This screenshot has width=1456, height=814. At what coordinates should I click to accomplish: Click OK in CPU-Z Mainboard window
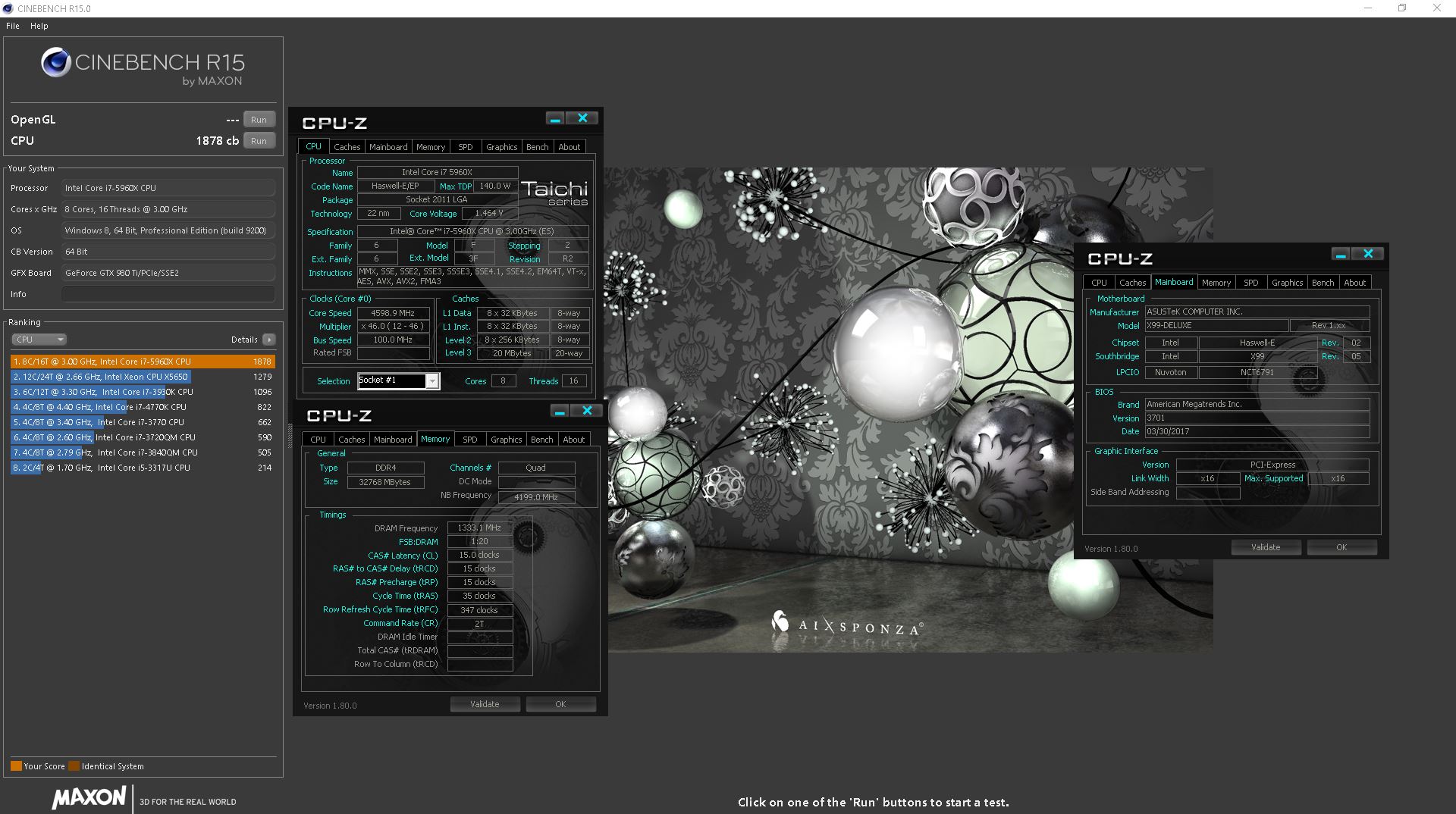tap(1341, 547)
